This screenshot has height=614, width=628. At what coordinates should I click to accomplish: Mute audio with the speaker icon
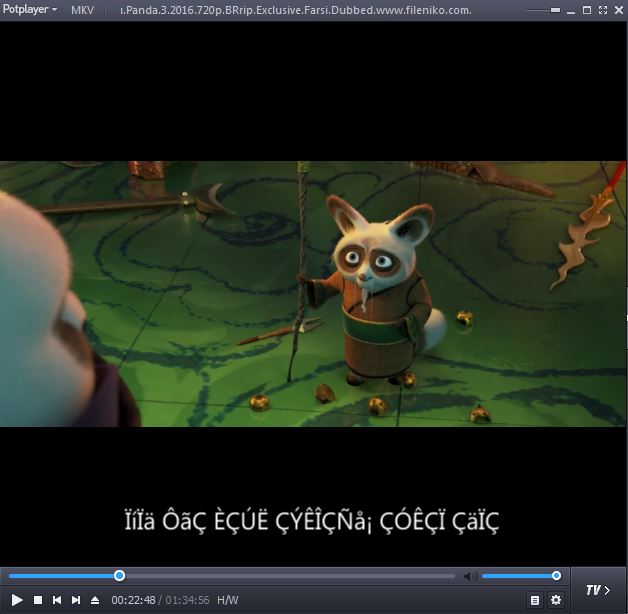tap(470, 576)
